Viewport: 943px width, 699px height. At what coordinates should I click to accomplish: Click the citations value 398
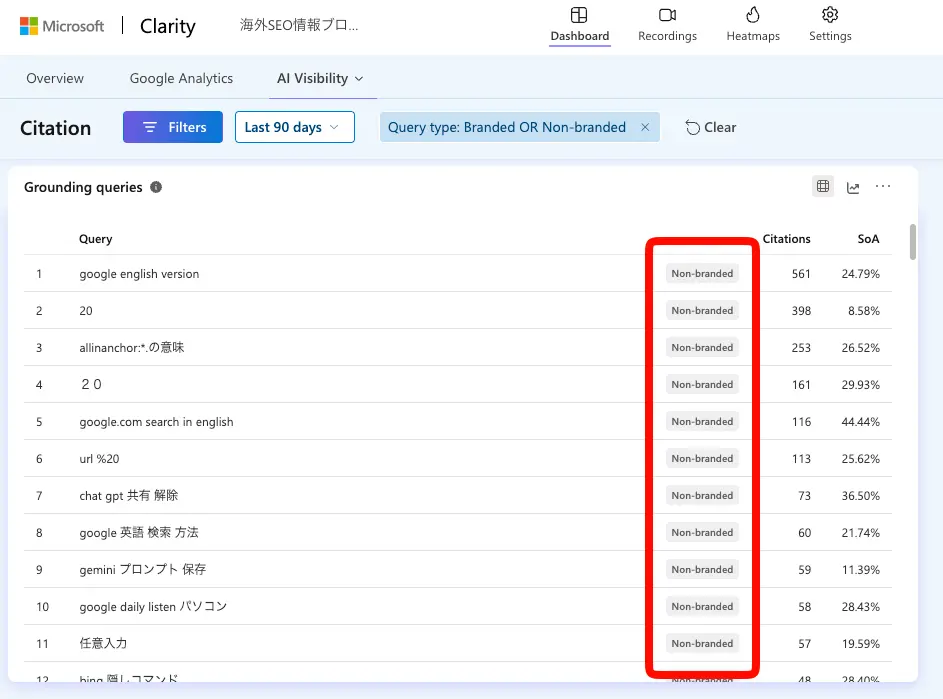click(x=801, y=311)
